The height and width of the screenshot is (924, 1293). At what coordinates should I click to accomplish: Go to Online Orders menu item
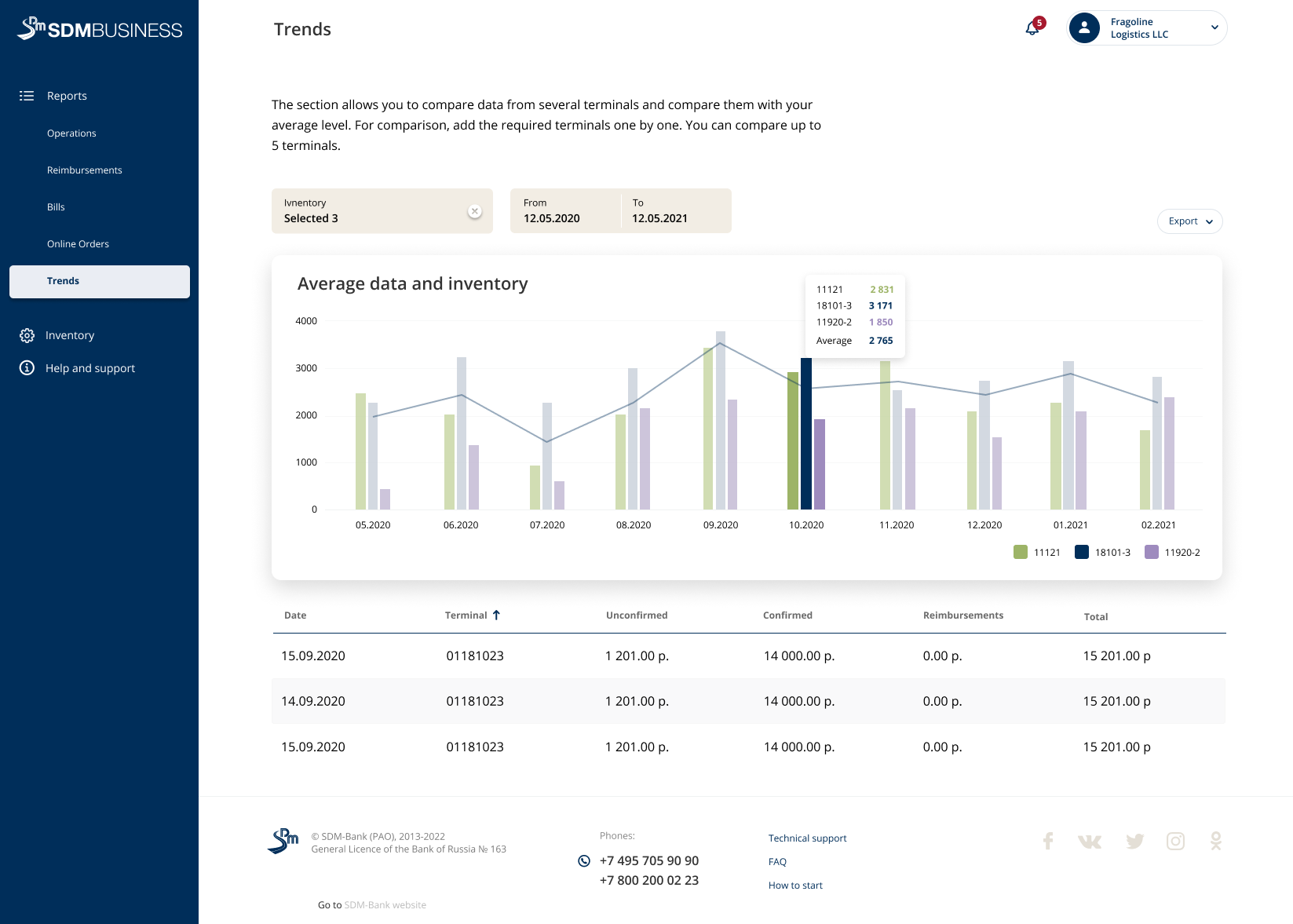[x=78, y=244]
